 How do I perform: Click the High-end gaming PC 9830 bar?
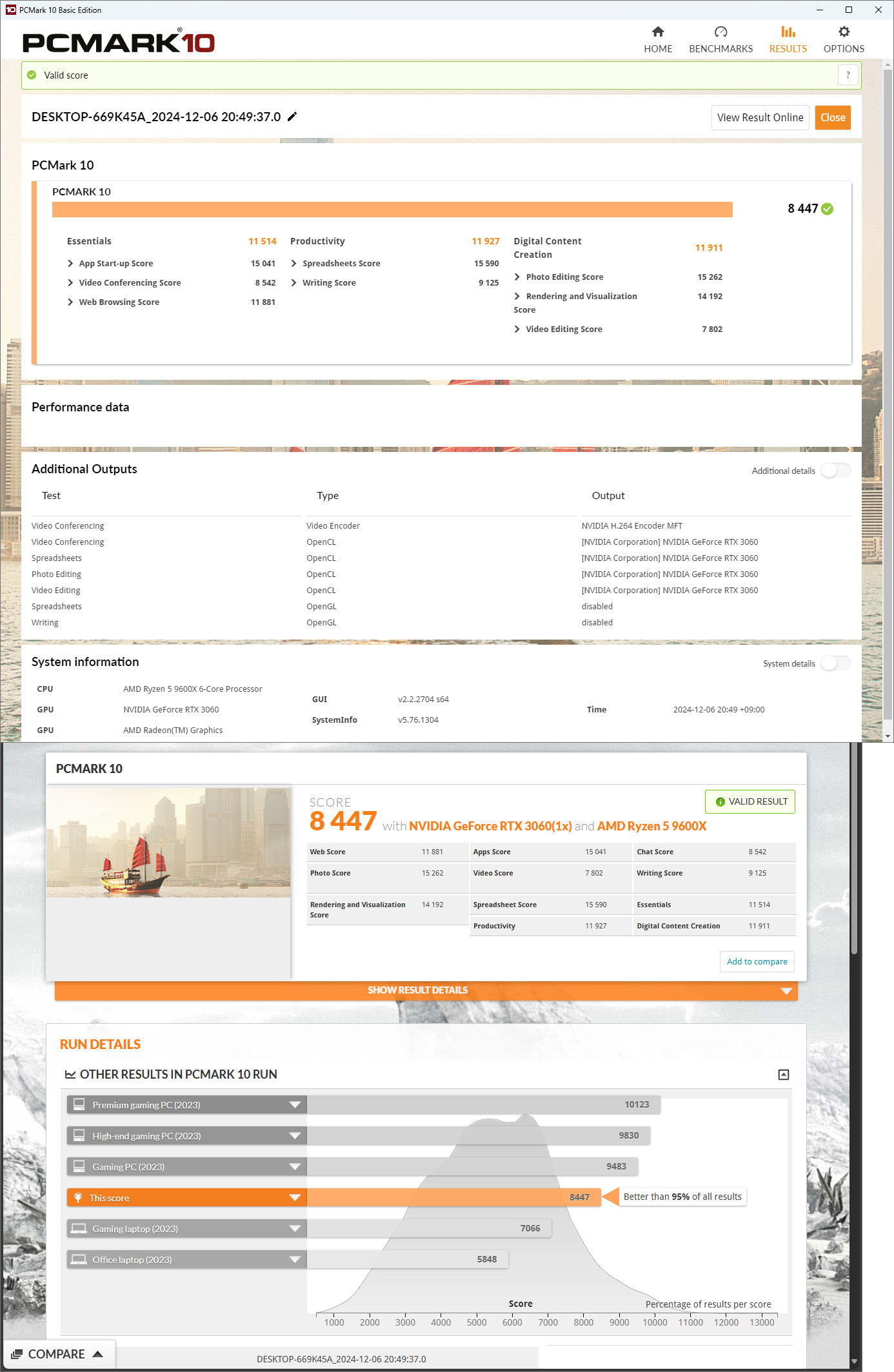point(479,1135)
